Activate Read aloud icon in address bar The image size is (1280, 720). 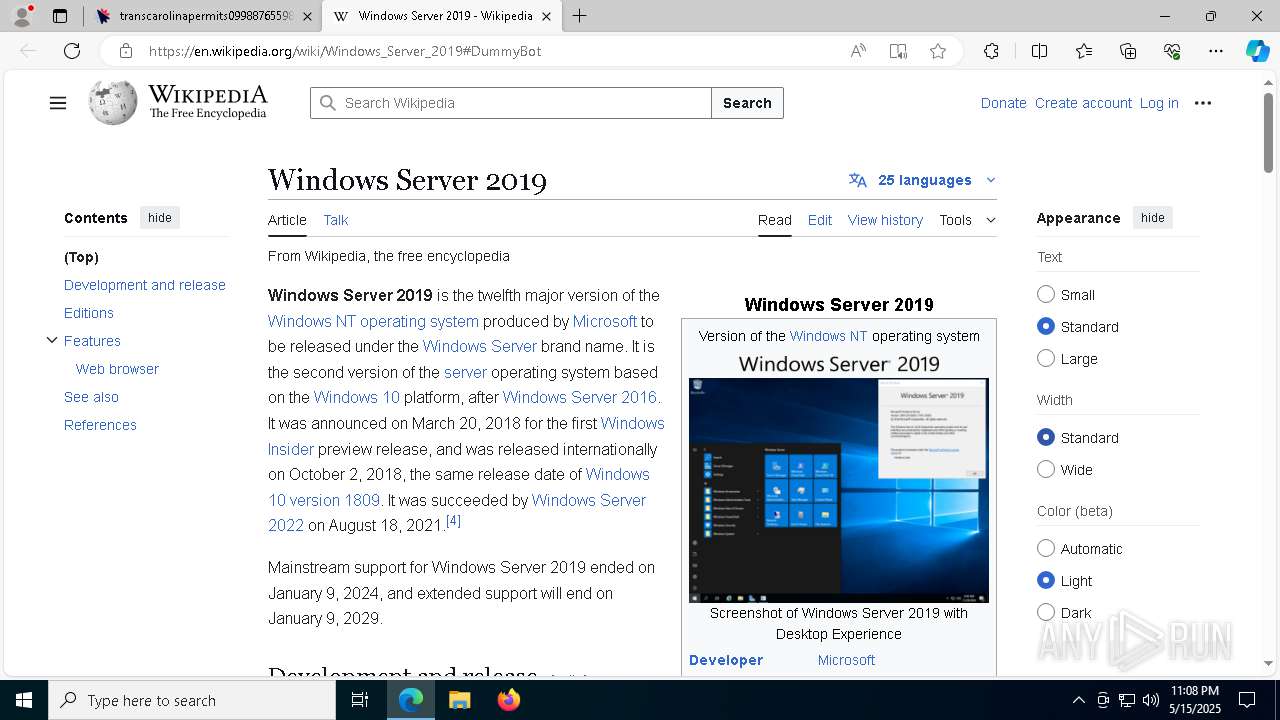(x=858, y=51)
